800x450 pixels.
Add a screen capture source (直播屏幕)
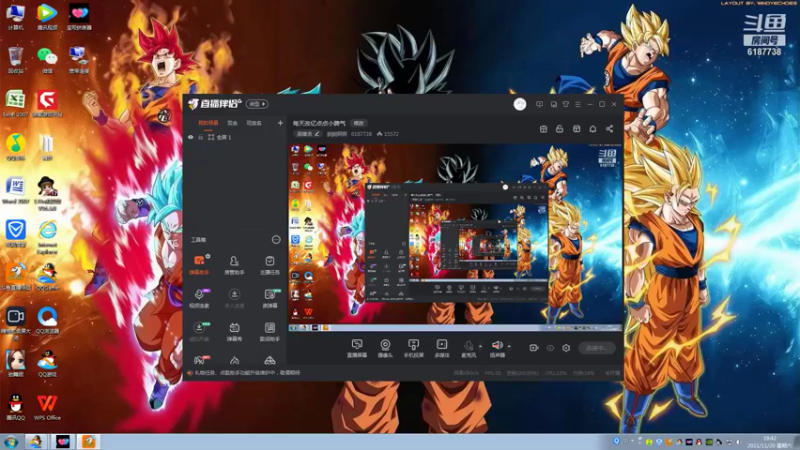pos(357,348)
